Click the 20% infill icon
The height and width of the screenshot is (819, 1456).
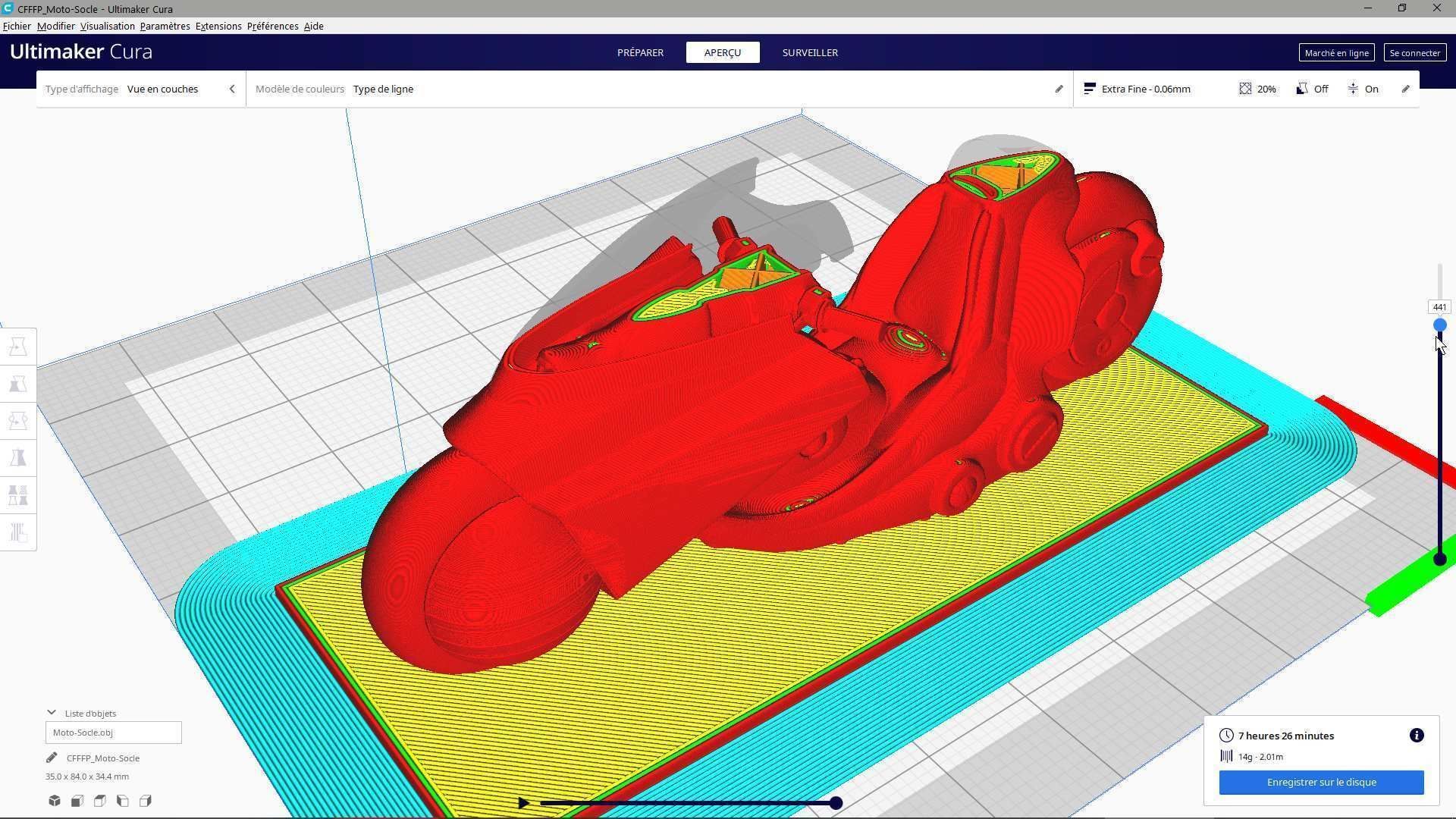[1245, 89]
